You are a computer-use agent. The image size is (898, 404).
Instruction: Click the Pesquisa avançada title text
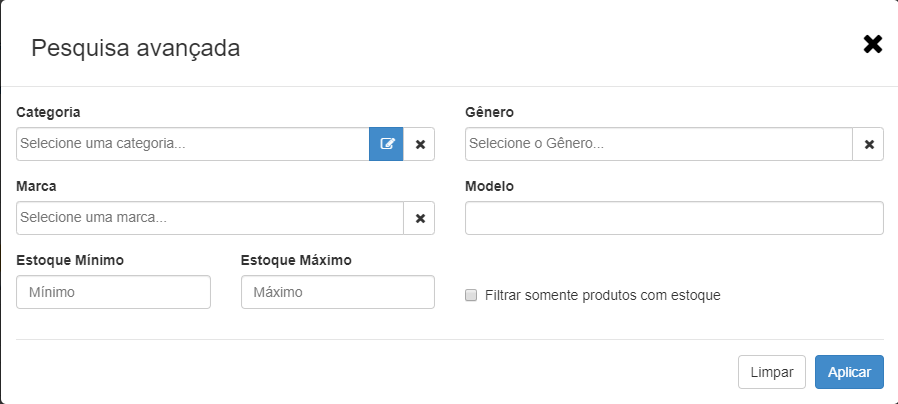coord(136,48)
